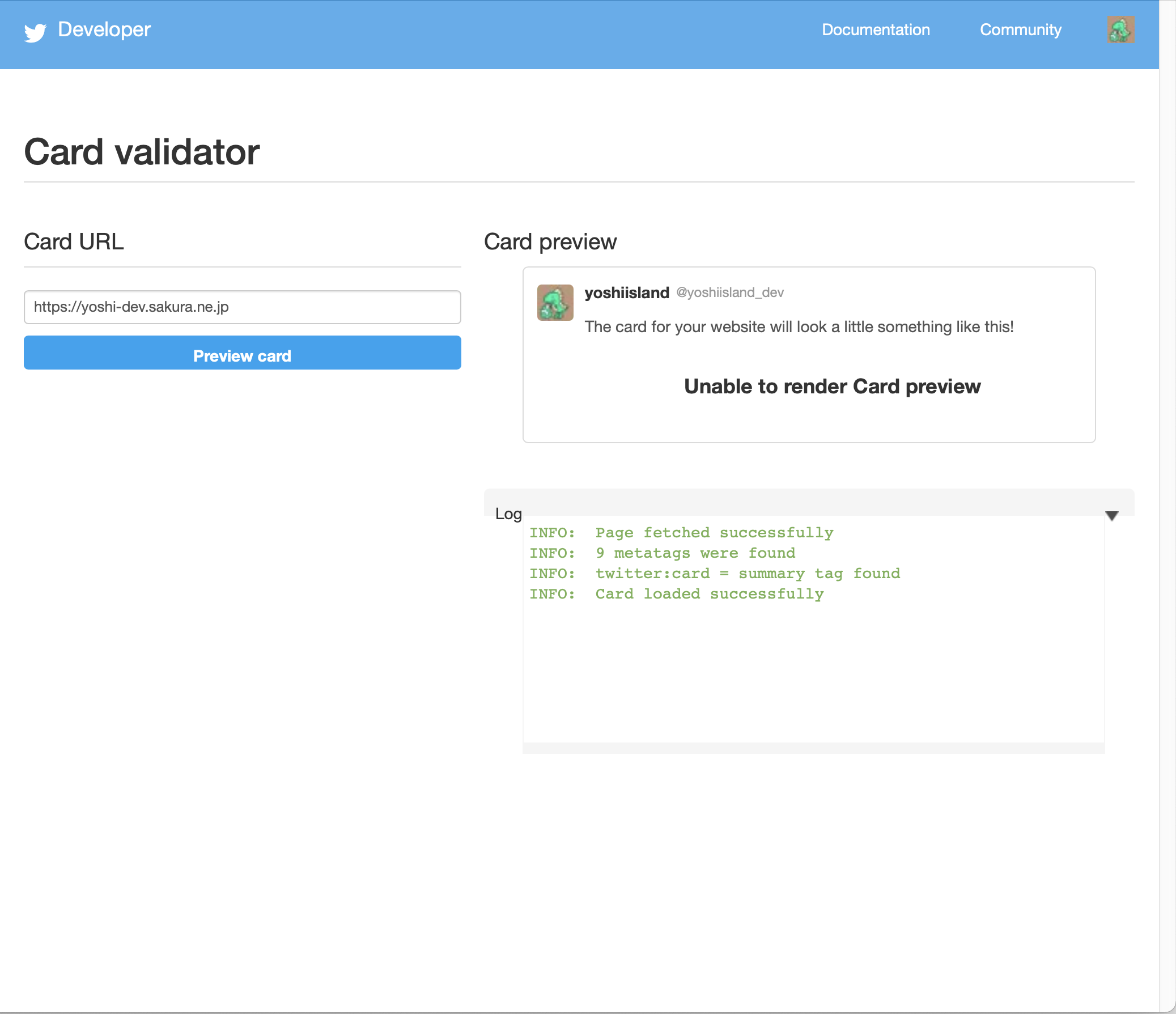The height and width of the screenshot is (1014, 1176).
Task: Select 'Unable to render Card preview' message
Action: coord(832,386)
